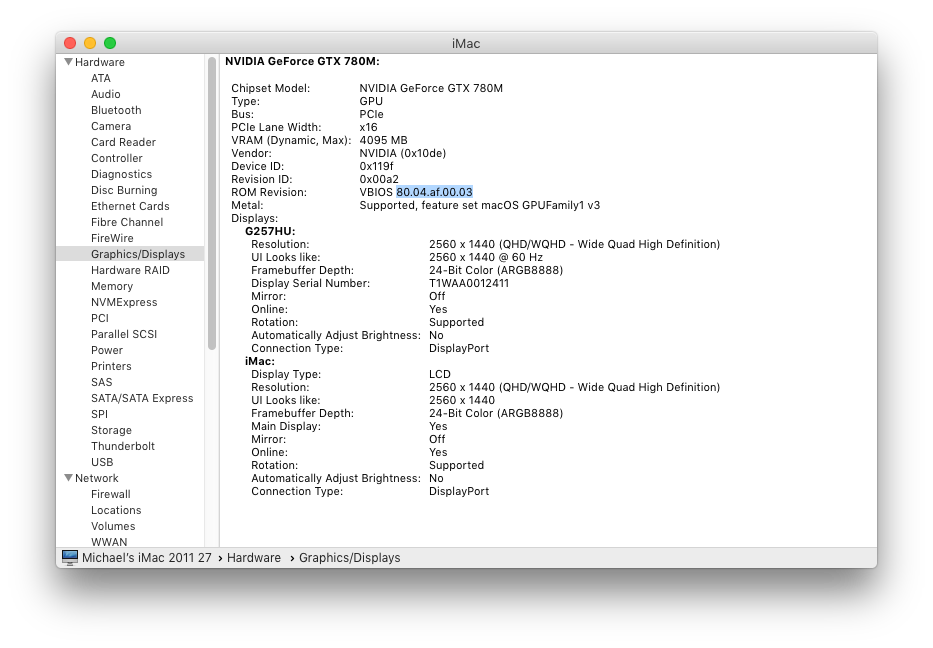Click the sidebar vertical scrollbar

click(x=212, y=204)
